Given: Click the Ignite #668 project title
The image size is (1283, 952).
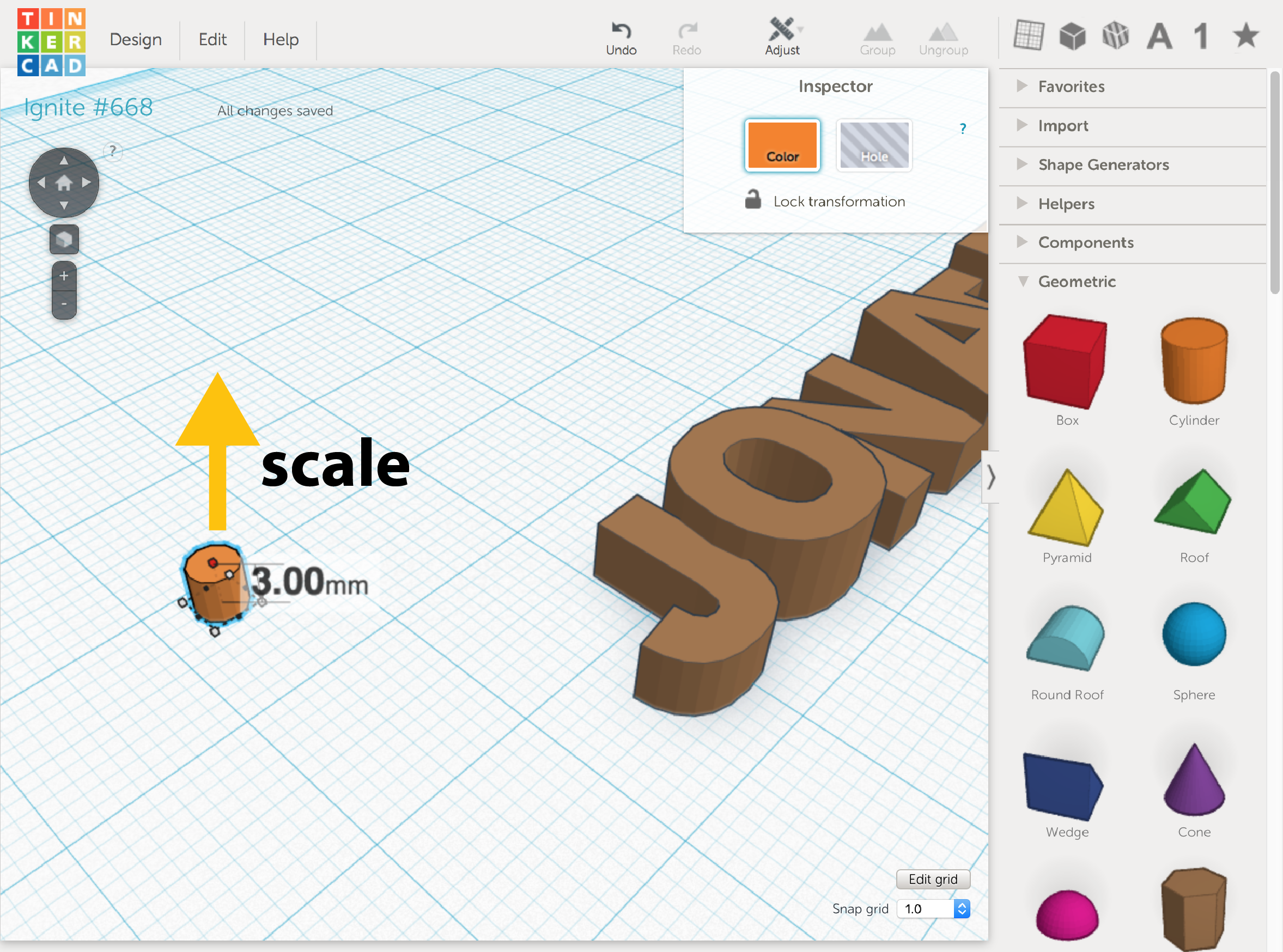Looking at the screenshot, I should (x=88, y=107).
